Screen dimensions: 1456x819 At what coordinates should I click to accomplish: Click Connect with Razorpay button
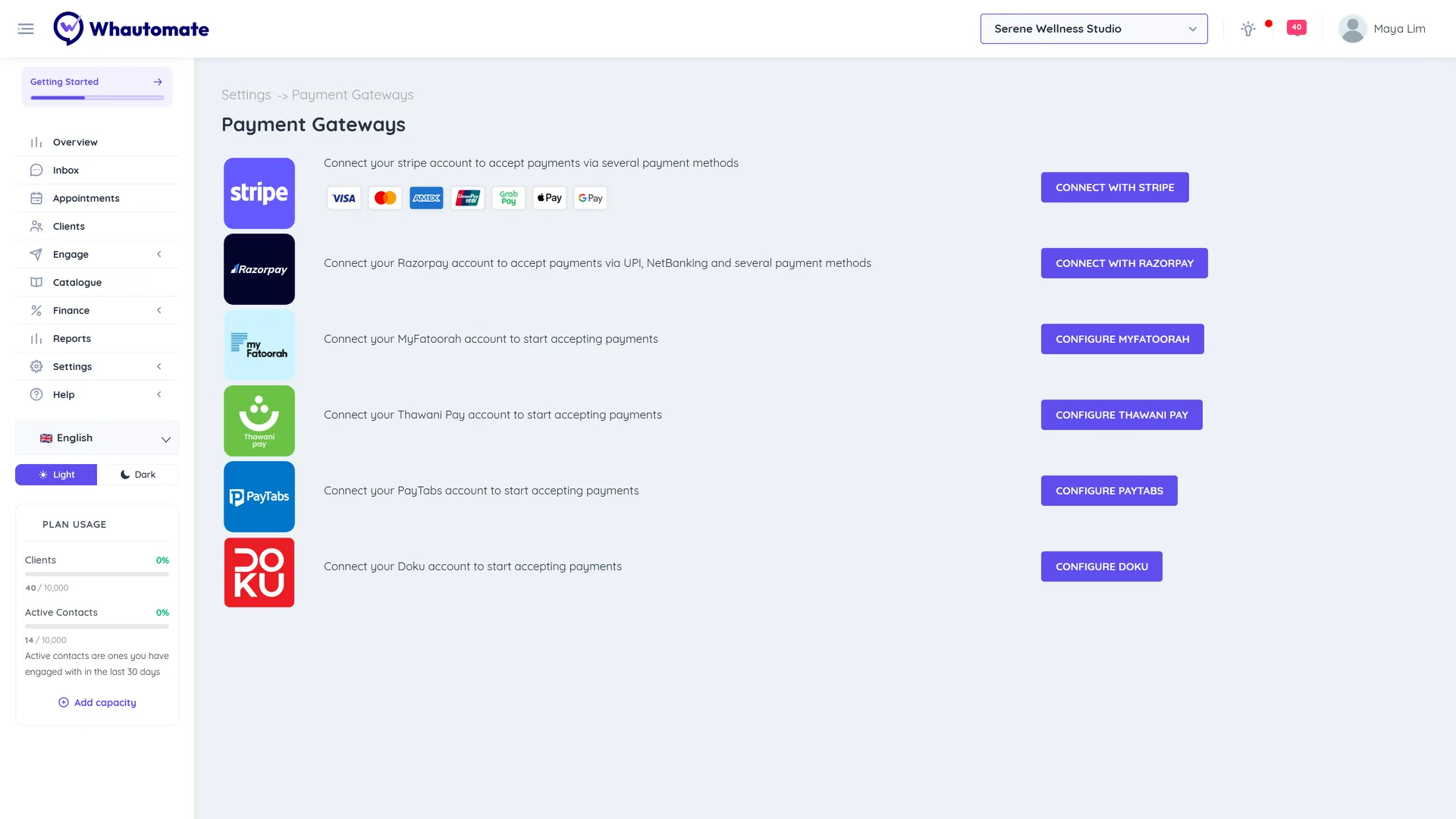tap(1125, 263)
